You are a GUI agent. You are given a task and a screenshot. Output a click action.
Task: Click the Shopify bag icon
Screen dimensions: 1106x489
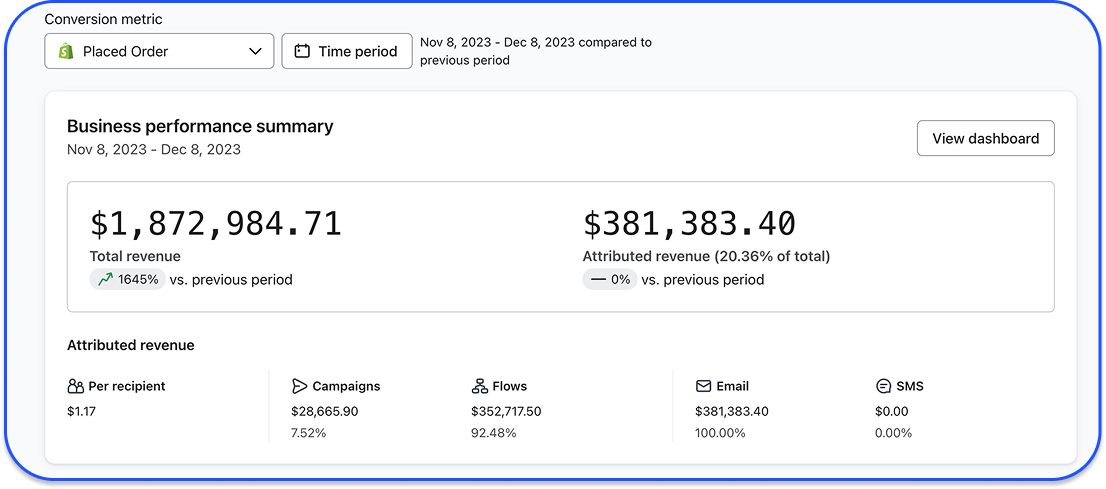pos(66,51)
